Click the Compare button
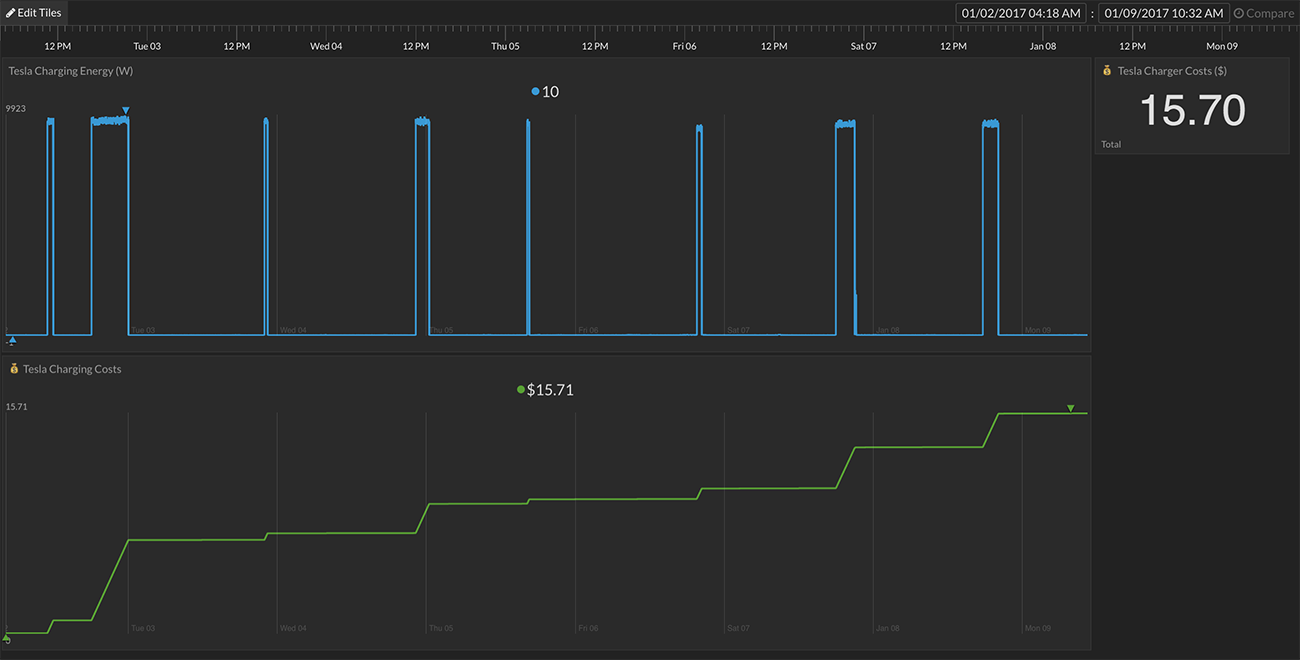Image resolution: width=1300 pixels, height=660 pixels. 1264,13
